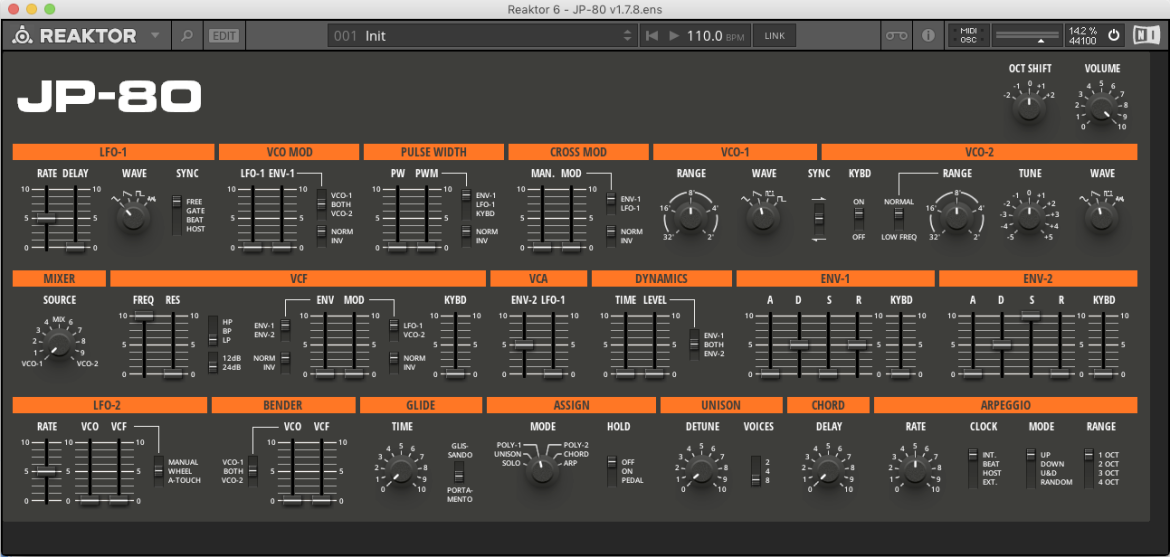Click the MIXER SOURCE knob
The height and width of the screenshot is (557, 1170).
(58, 343)
